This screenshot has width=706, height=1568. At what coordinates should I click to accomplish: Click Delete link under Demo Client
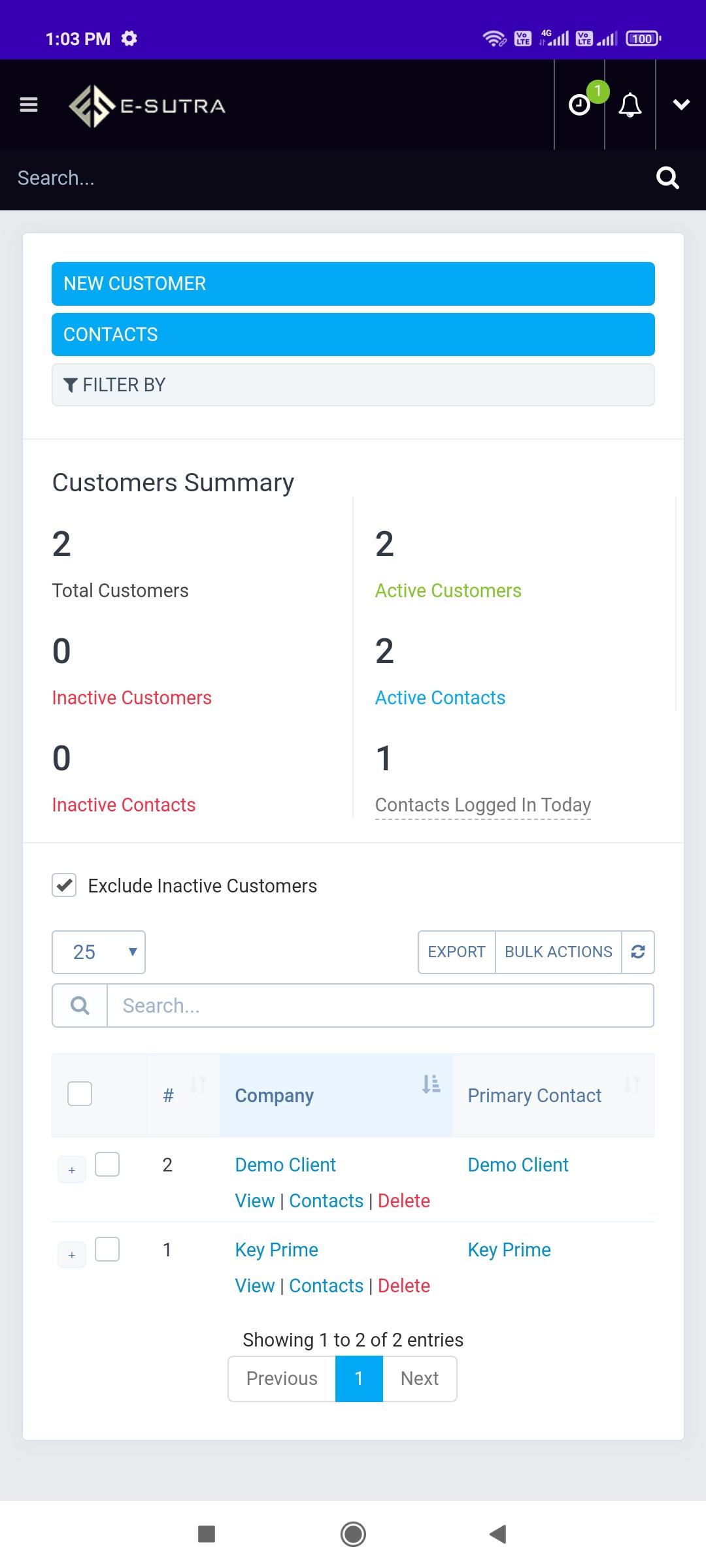pos(404,1201)
